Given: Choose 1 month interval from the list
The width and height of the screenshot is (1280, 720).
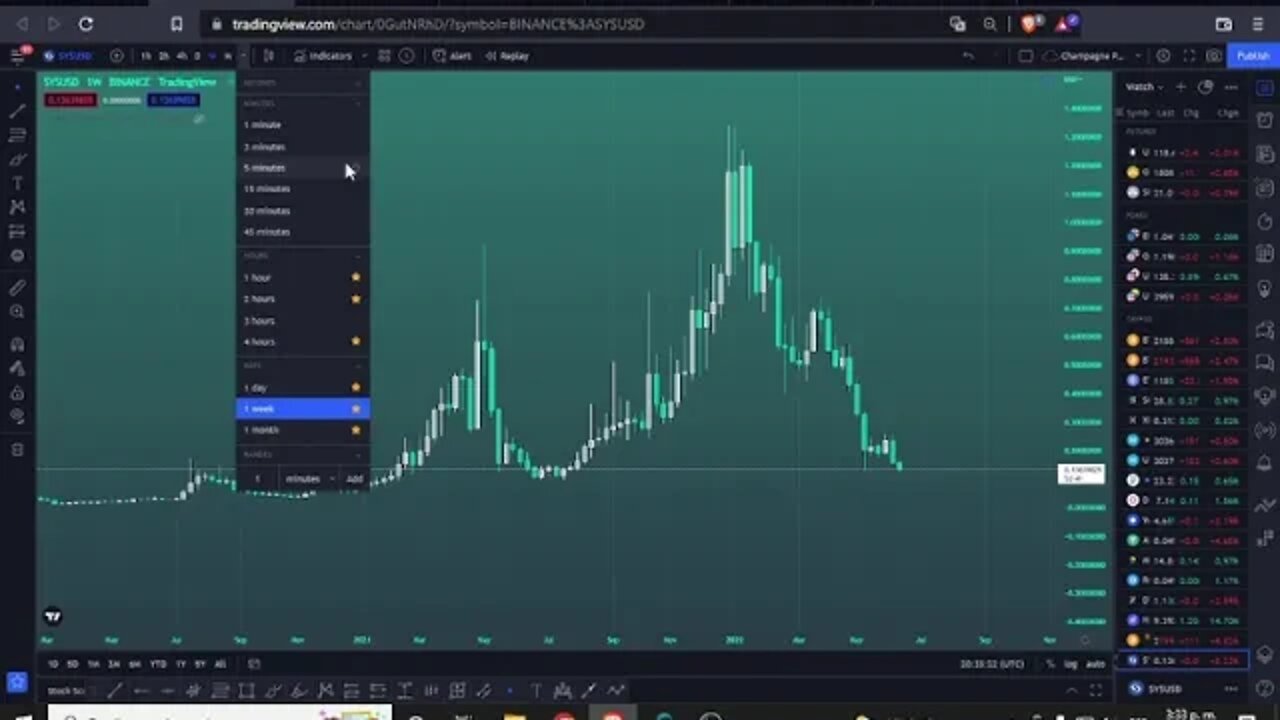Looking at the screenshot, I should (x=303, y=430).
